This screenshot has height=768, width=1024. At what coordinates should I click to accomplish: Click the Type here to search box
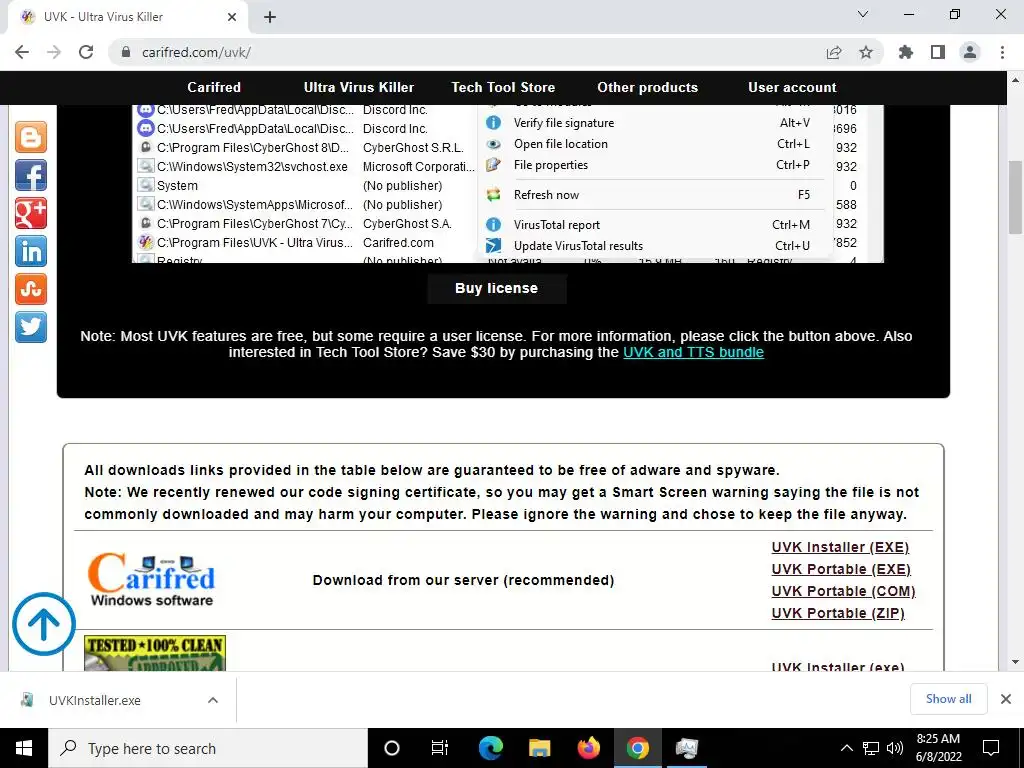[x=208, y=748]
